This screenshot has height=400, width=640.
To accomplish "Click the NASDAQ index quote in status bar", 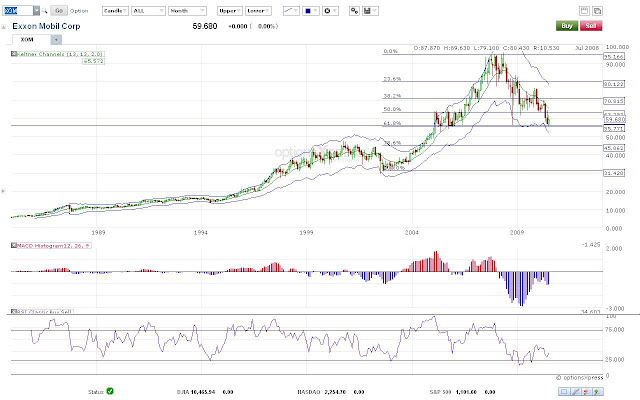I will point(331,392).
